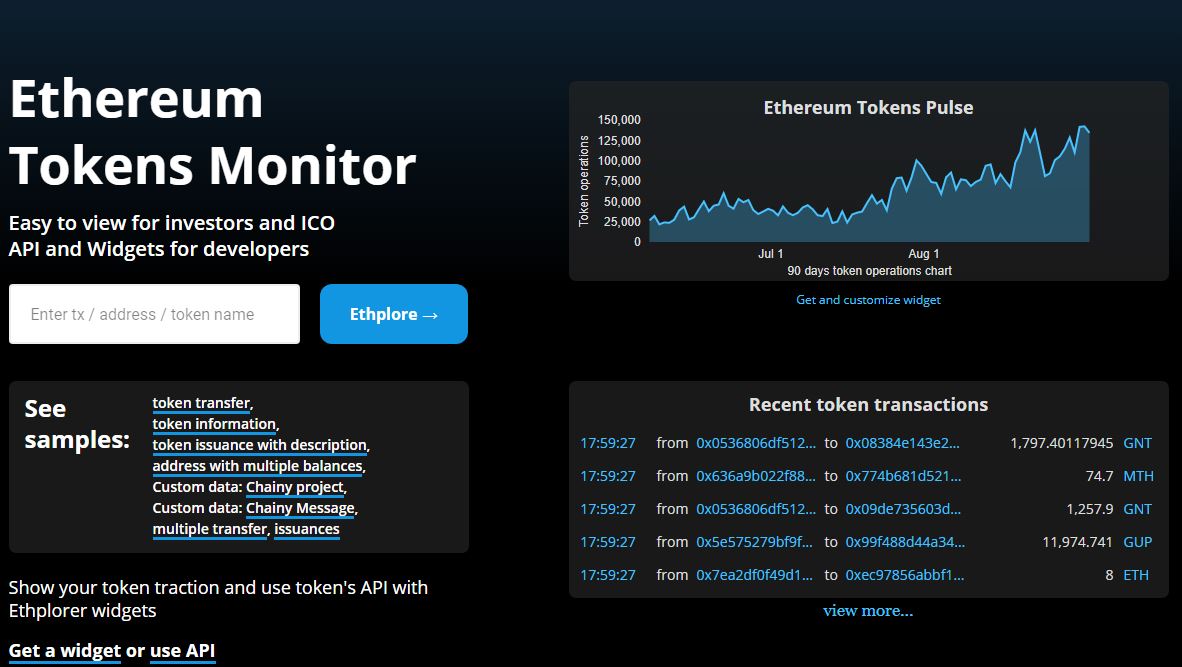Open the ETH token link
The height and width of the screenshot is (667, 1182).
tap(1136, 575)
